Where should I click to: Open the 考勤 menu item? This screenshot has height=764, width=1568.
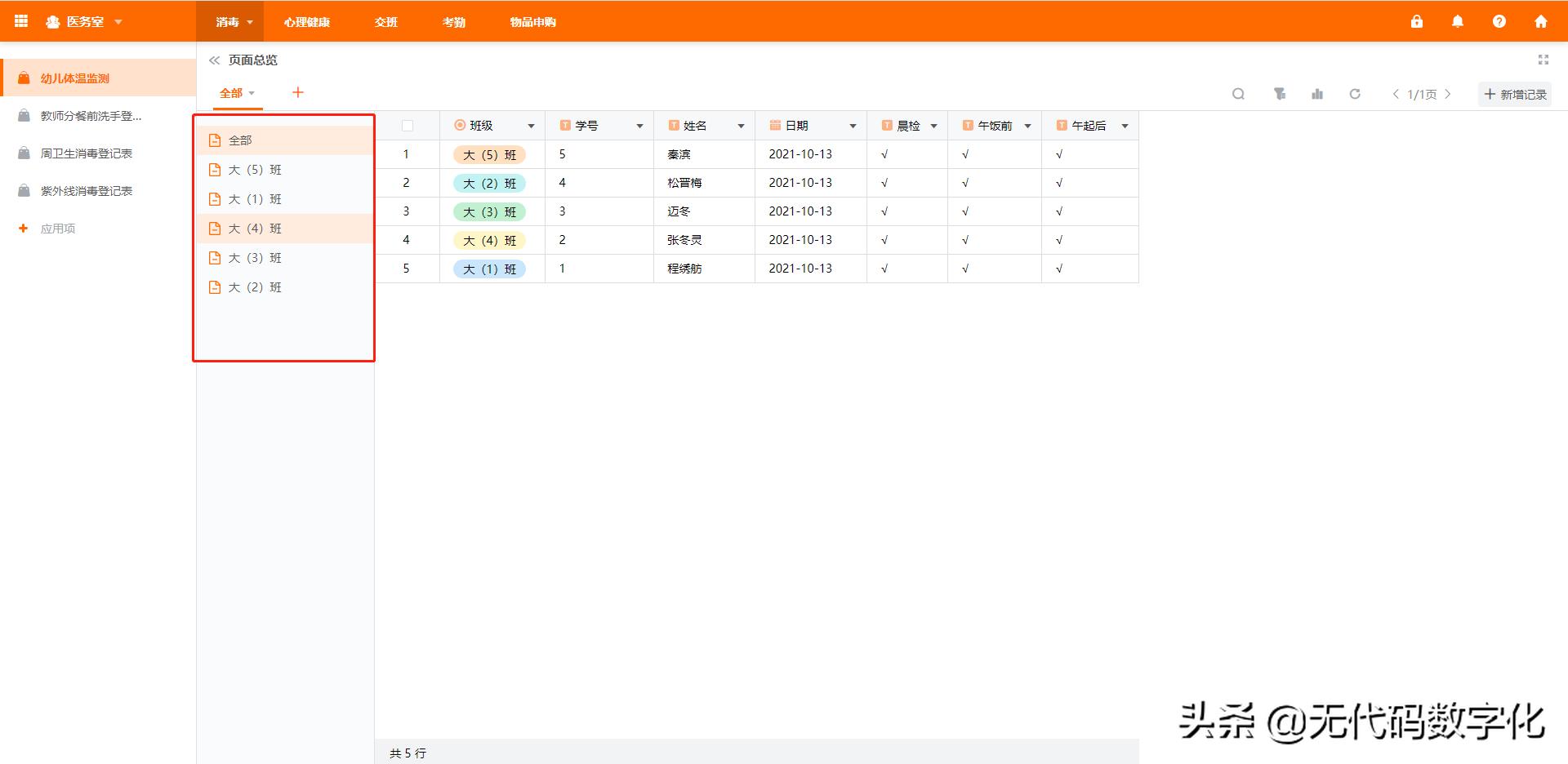(x=453, y=22)
